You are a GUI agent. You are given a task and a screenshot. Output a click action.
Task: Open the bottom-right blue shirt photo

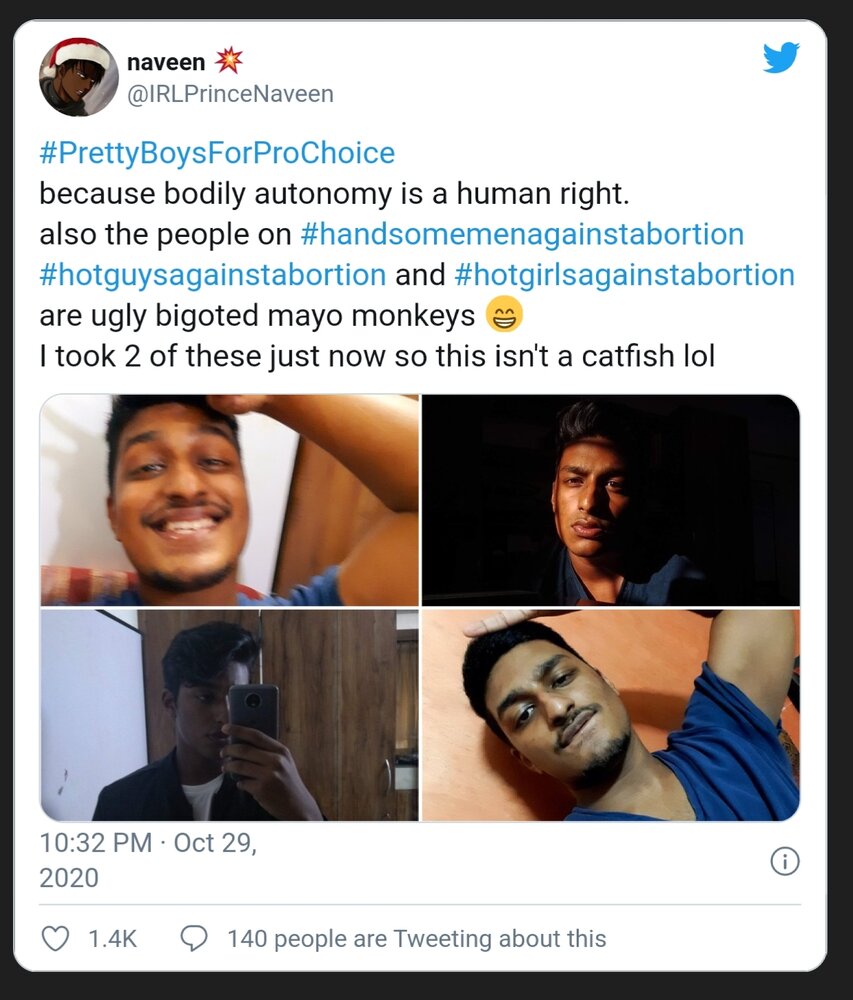(x=611, y=715)
